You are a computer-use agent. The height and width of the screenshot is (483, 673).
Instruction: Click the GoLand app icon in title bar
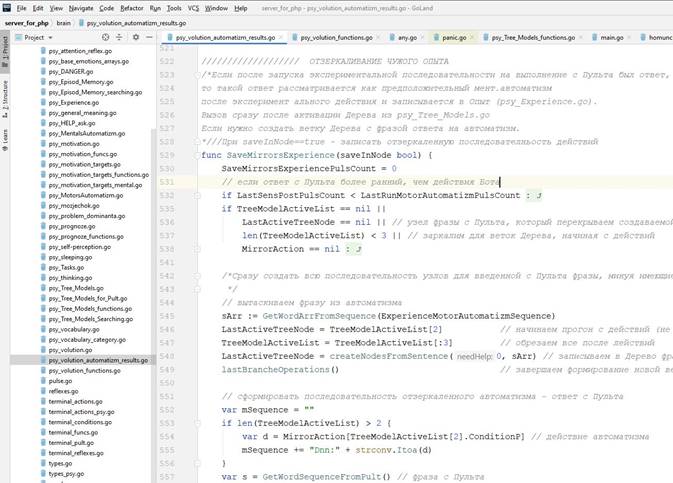point(7,7)
